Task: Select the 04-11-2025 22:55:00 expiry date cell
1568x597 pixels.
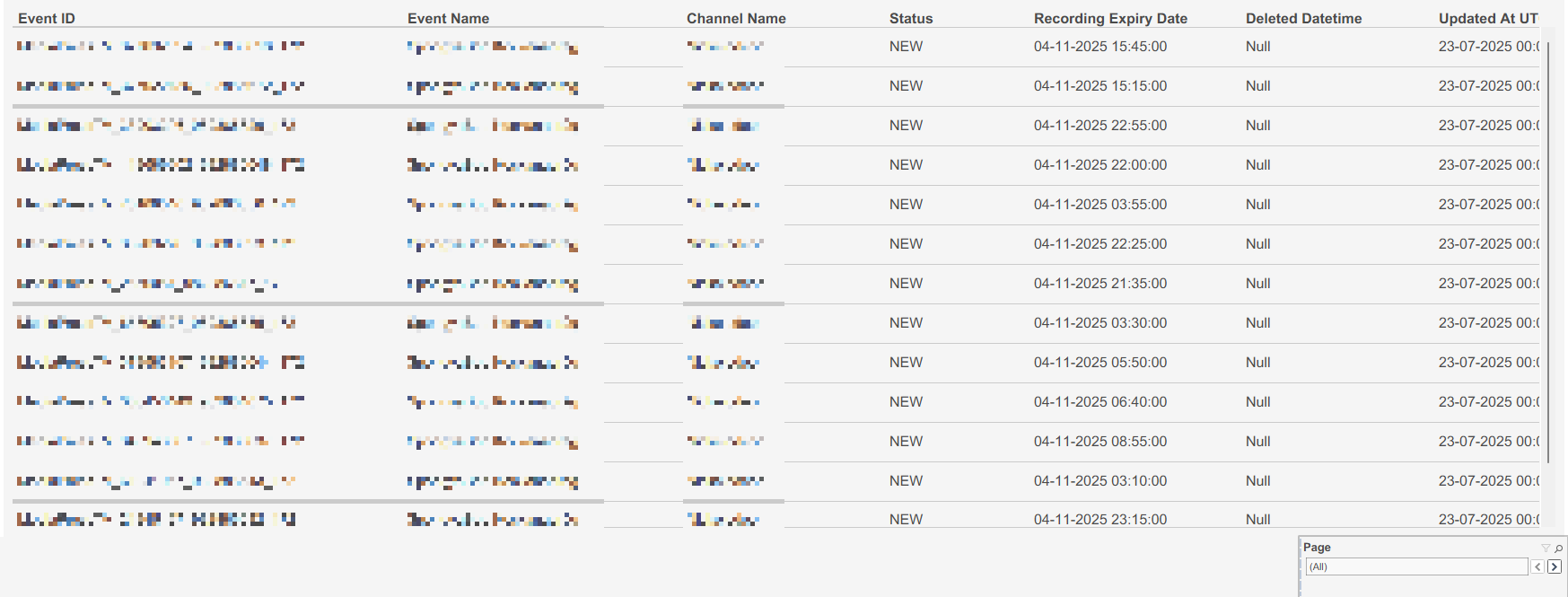Action: tap(1100, 126)
